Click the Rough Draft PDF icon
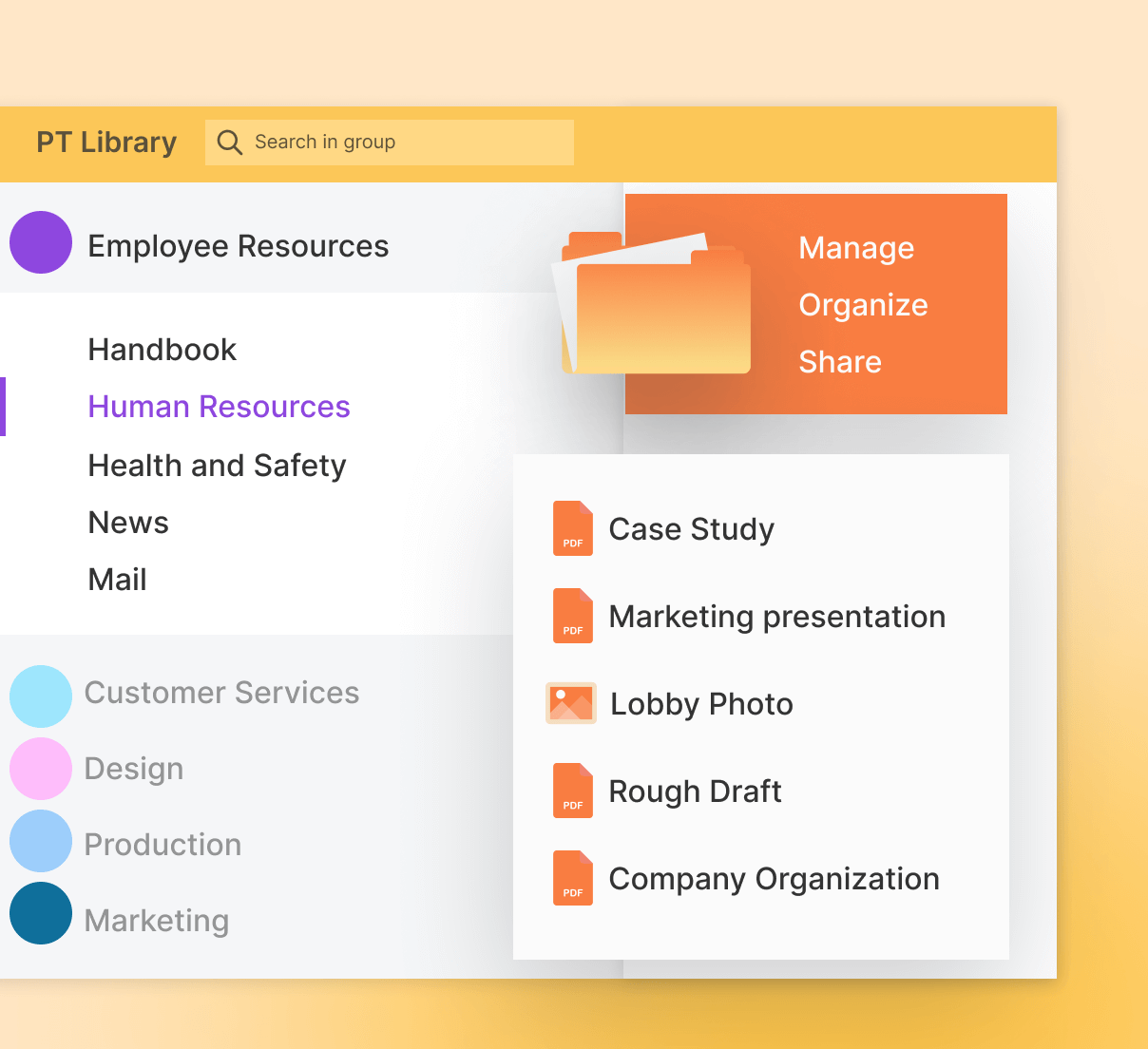This screenshot has width=1148, height=1049. [x=572, y=790]
